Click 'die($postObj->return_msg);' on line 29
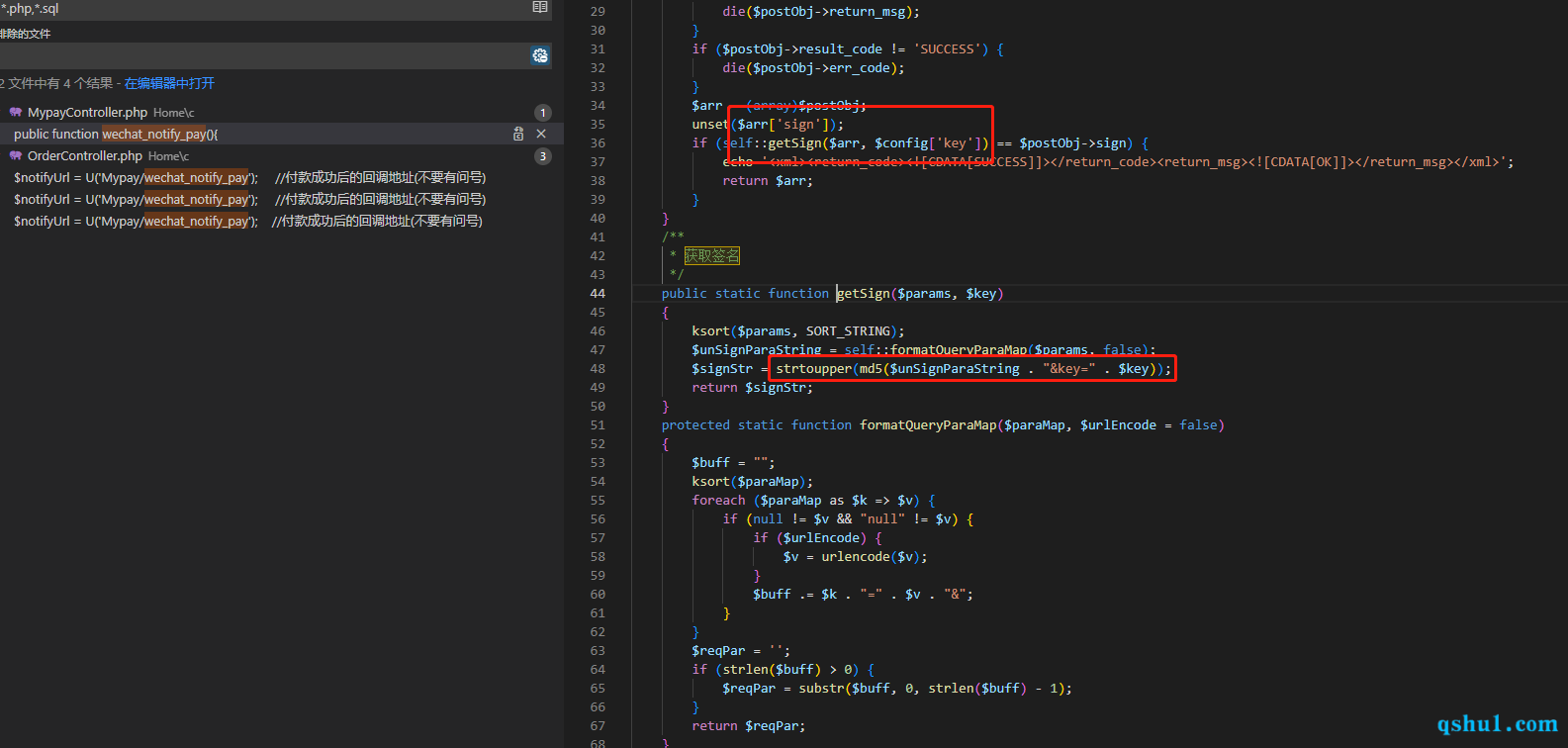The height and width of the screenshot is (748, 1568). [821, 12]
